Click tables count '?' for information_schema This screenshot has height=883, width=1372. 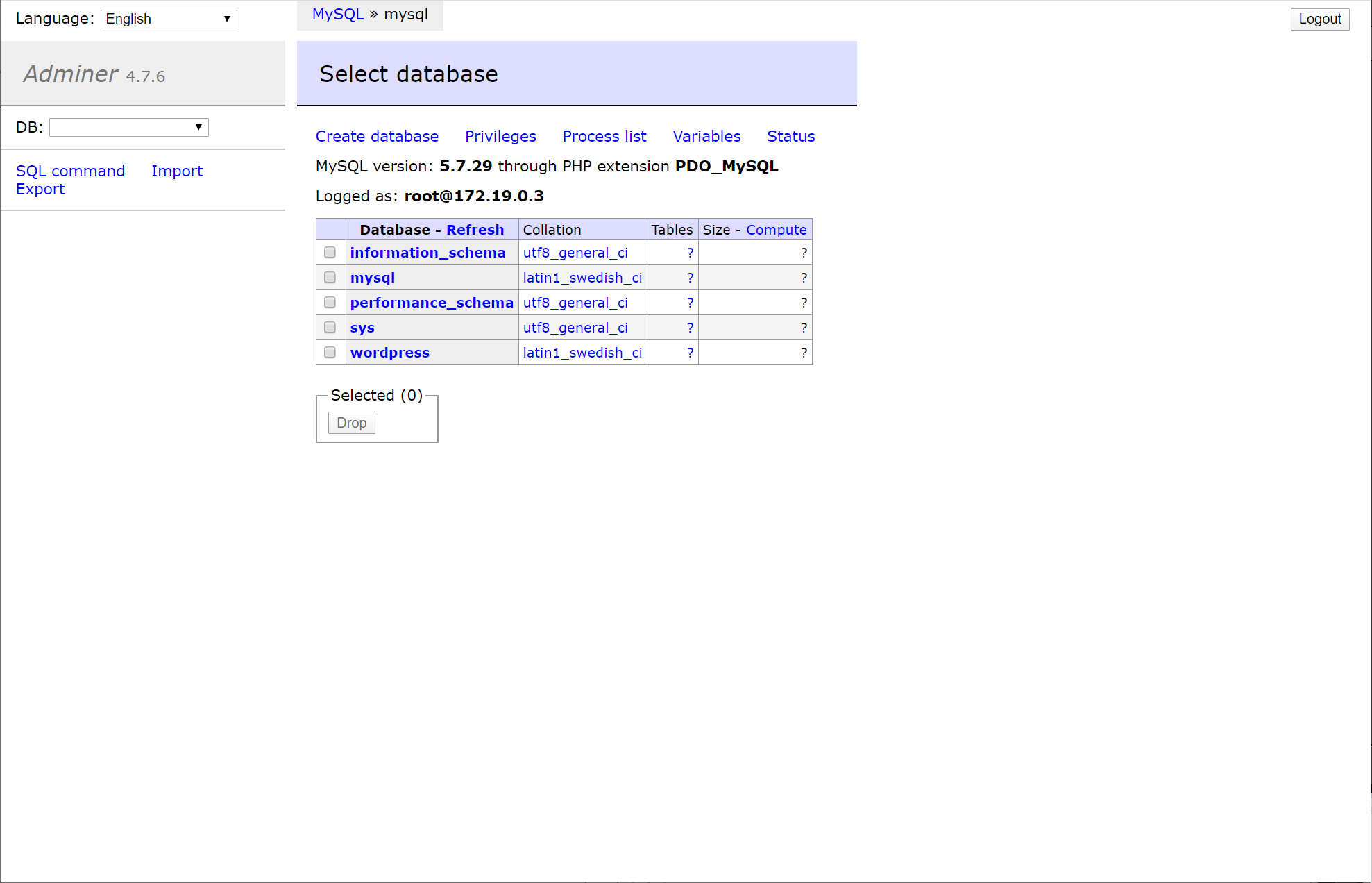tap(690, 253)
